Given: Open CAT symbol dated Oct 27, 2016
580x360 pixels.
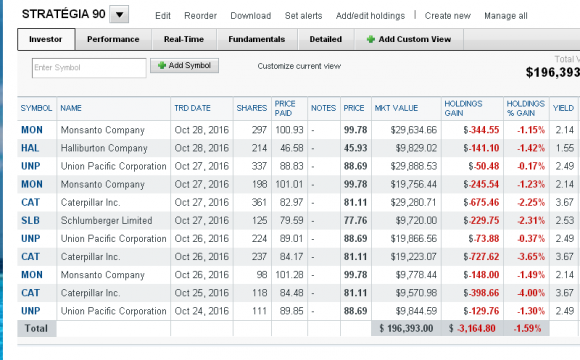Looking at the screenshot, I should [x=30, y=203].
